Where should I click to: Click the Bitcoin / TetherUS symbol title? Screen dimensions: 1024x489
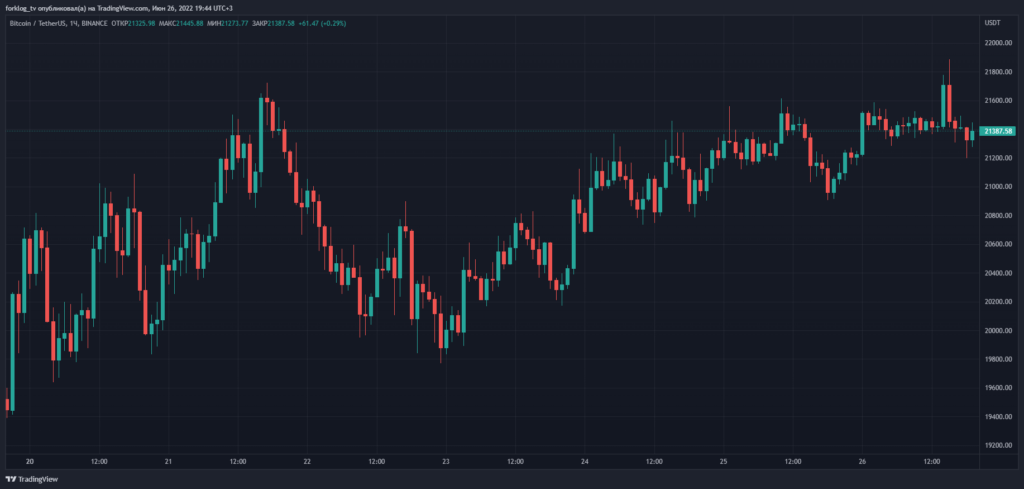pos(47,22)
